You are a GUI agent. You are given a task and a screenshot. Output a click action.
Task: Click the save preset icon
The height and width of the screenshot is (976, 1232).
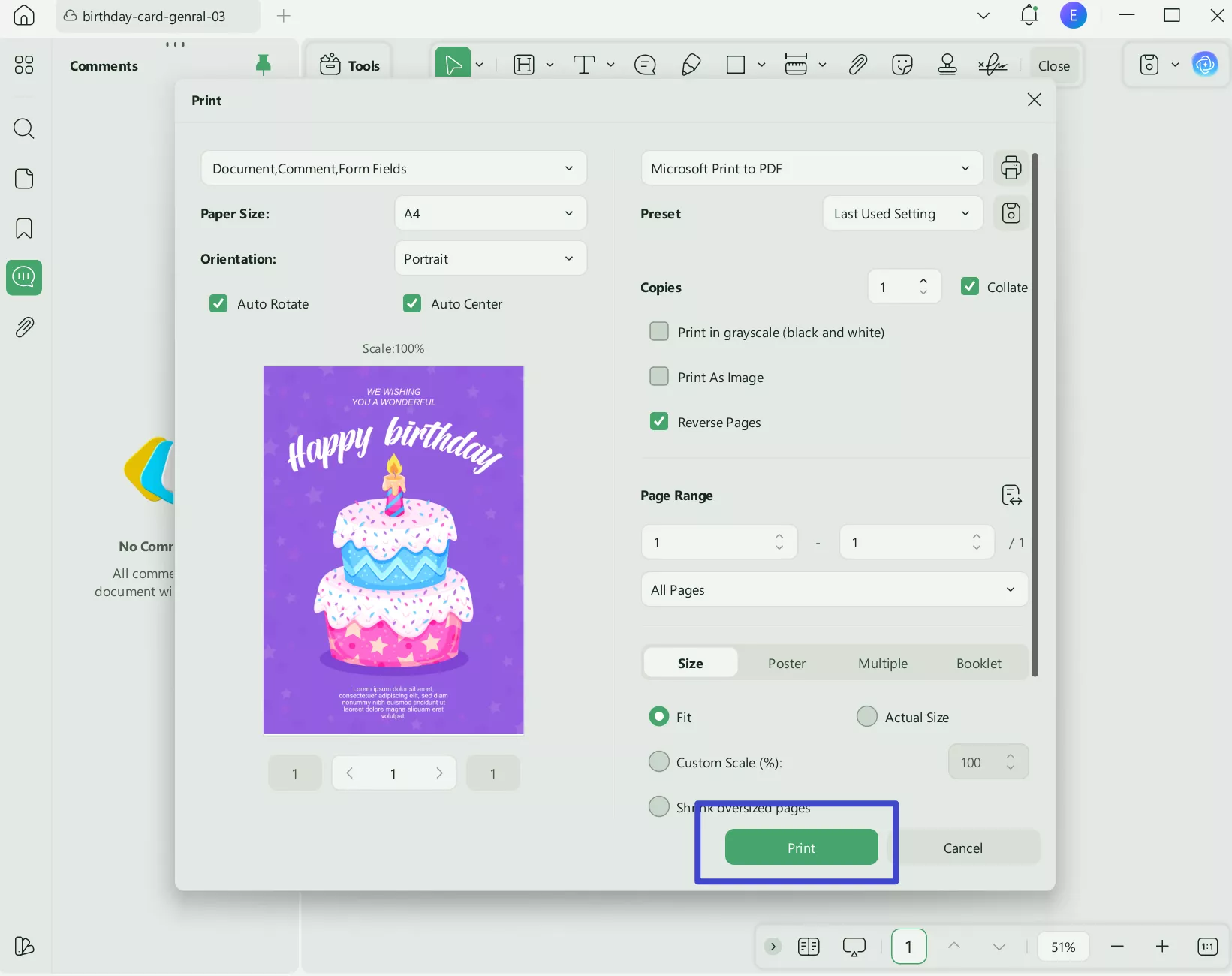[x=1011, y=214]
